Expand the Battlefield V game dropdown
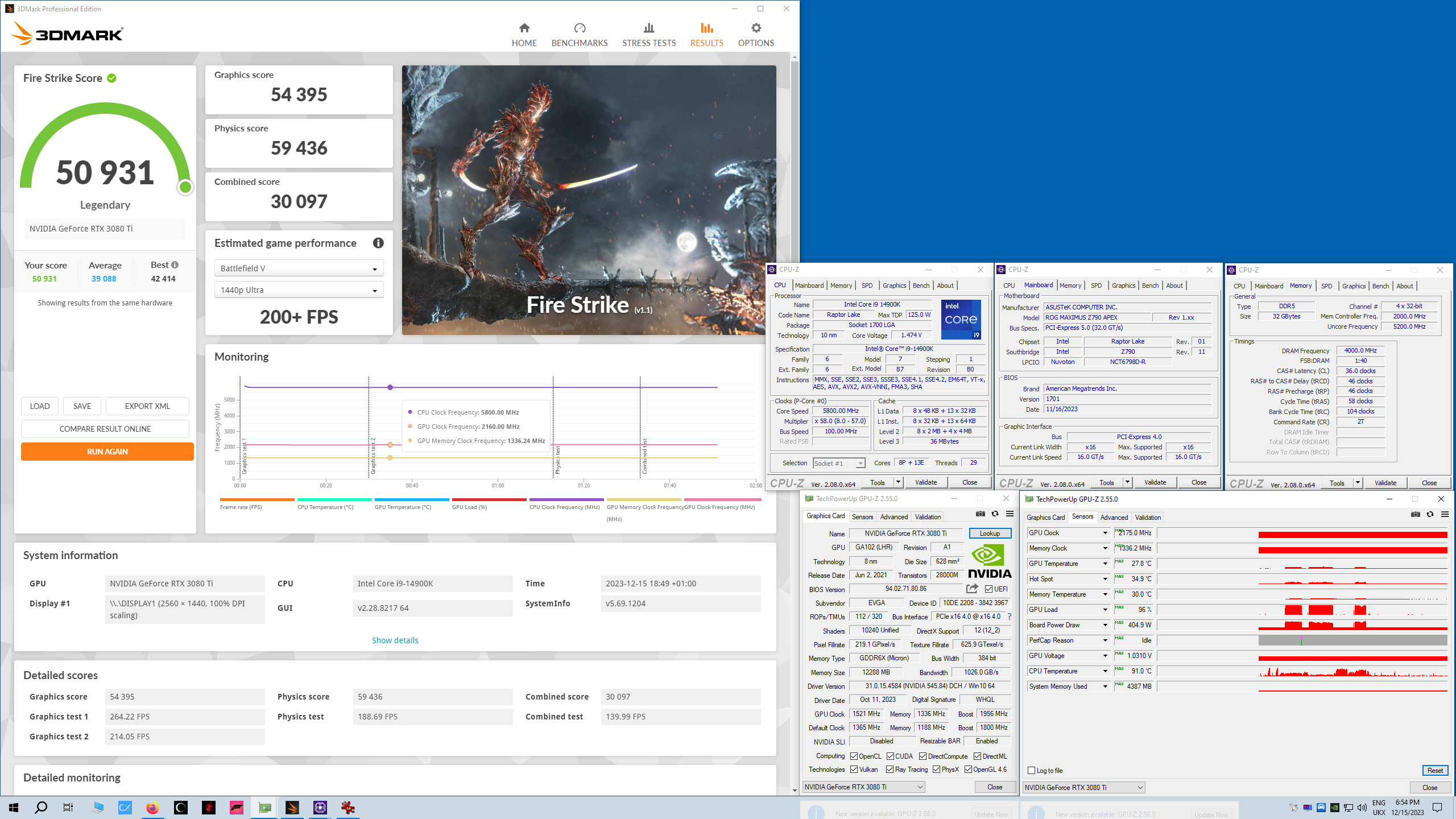 pyautogui.click(x=299, y=268)
